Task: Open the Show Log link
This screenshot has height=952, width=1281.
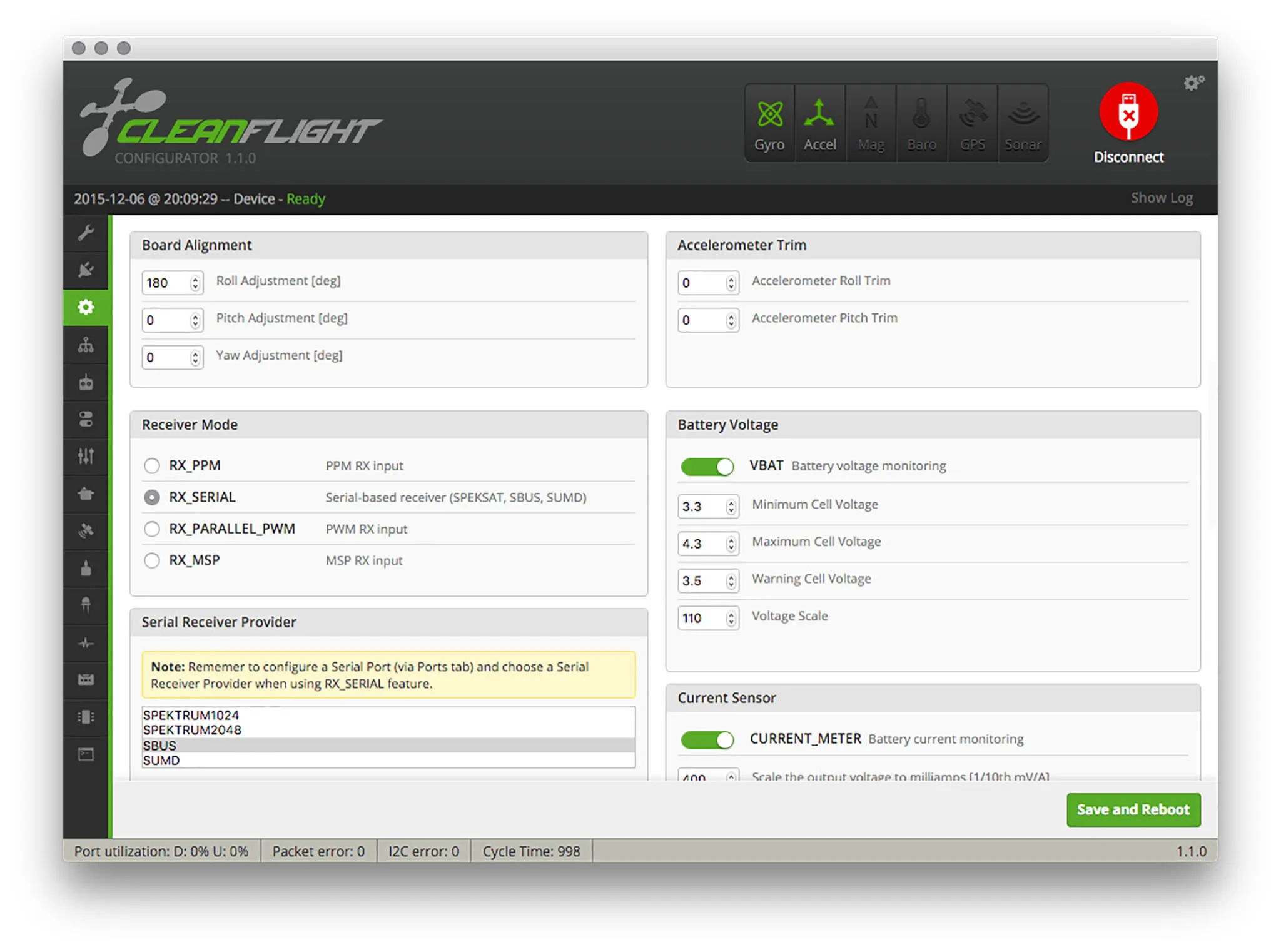Action: click(1161, 198)
